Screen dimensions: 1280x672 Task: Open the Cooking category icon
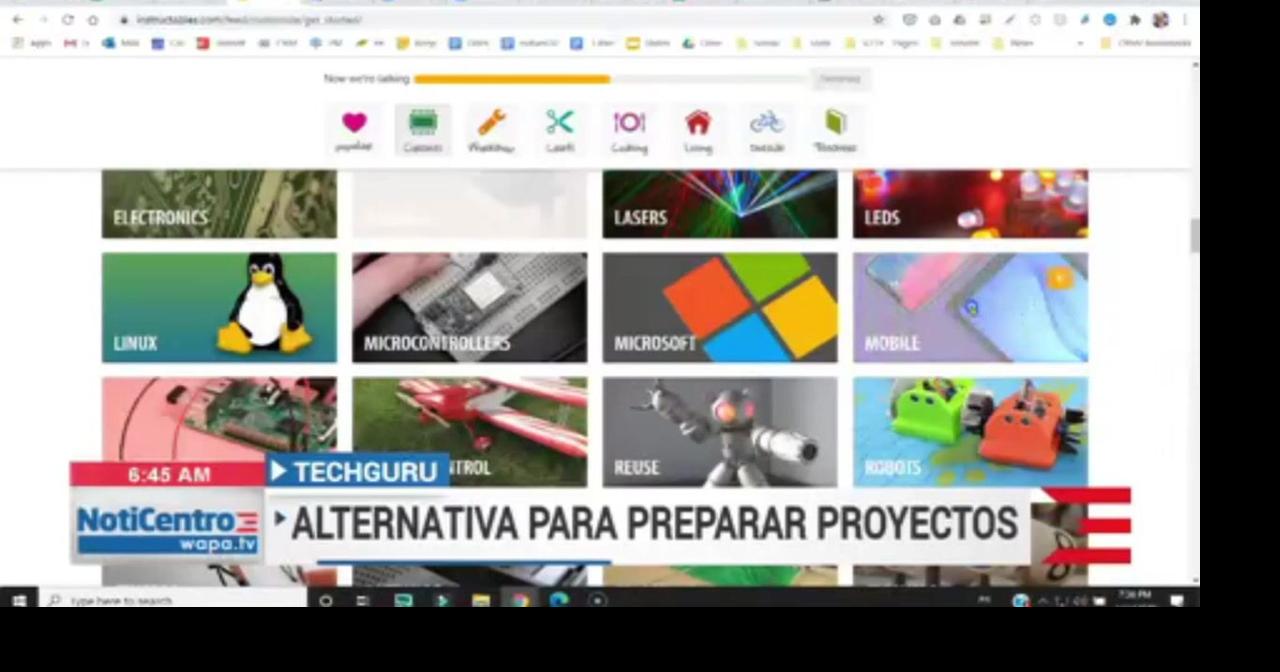tap(629, 128)
